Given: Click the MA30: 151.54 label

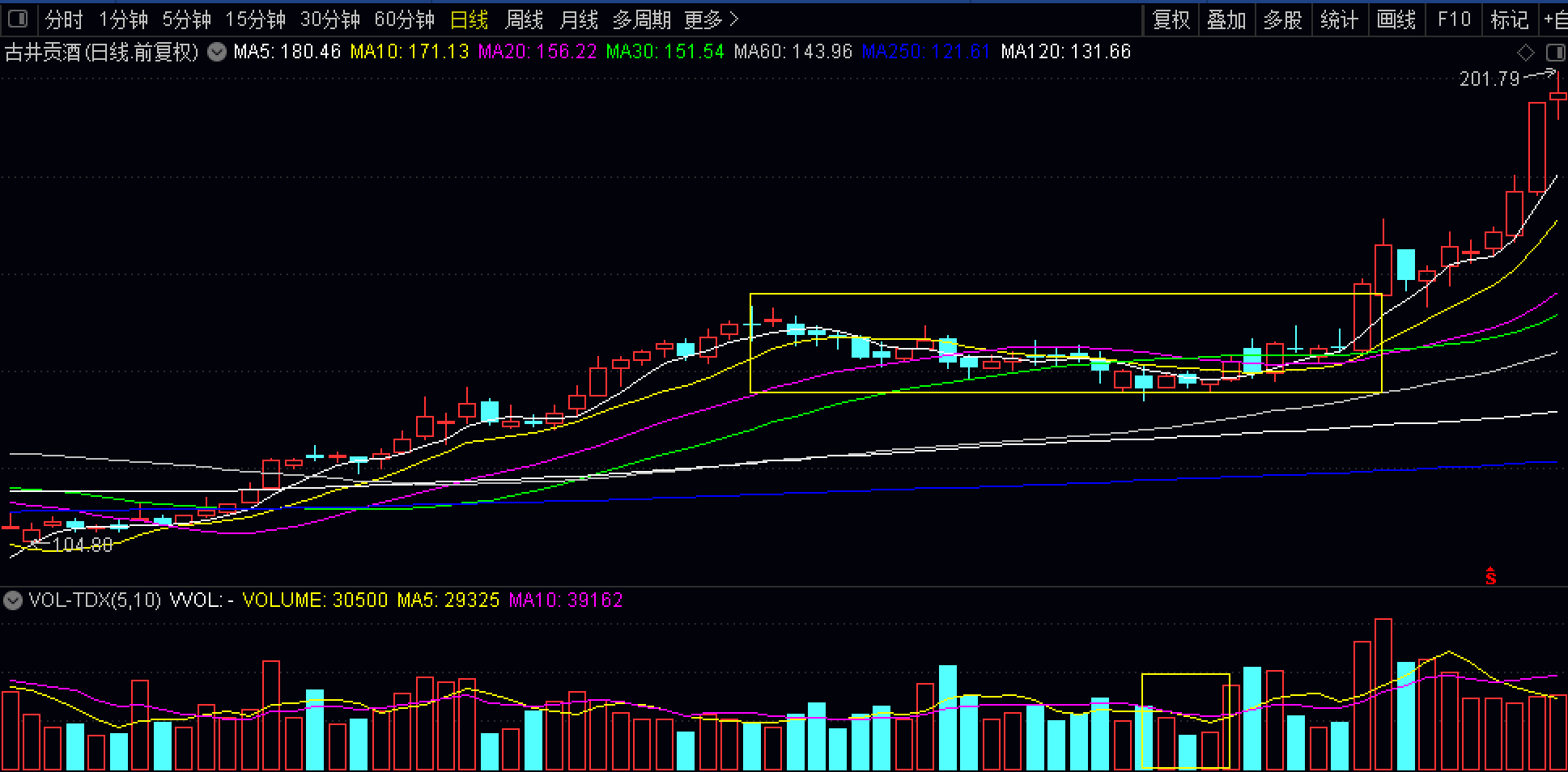Looking at the screenshot, I should tap(665, 53).
